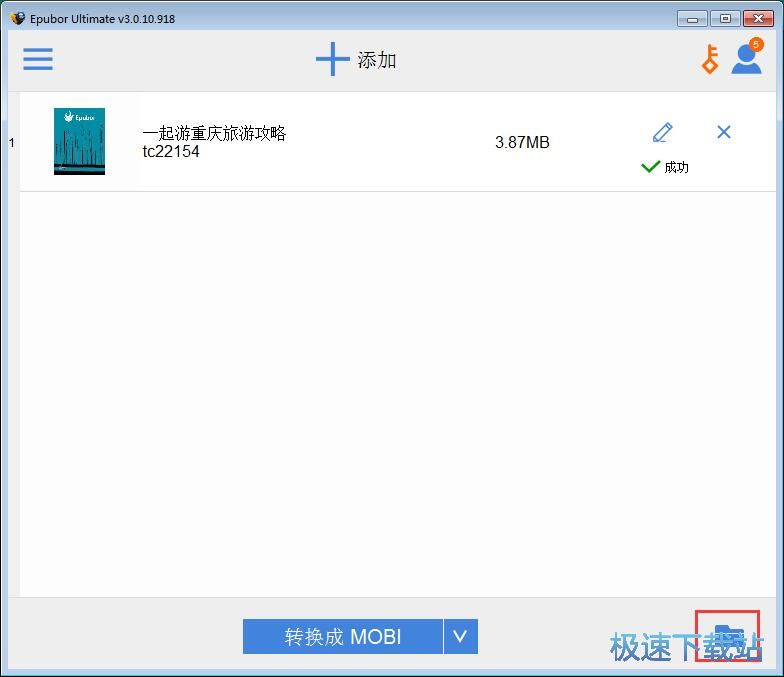The width and height of the screenshot is (784, 677).
Task: Close the Epubor Ultimate window
Action: 758,19
